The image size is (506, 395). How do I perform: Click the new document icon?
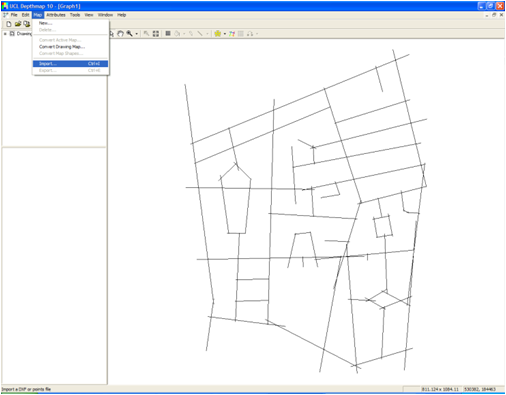tap(9, 24)
